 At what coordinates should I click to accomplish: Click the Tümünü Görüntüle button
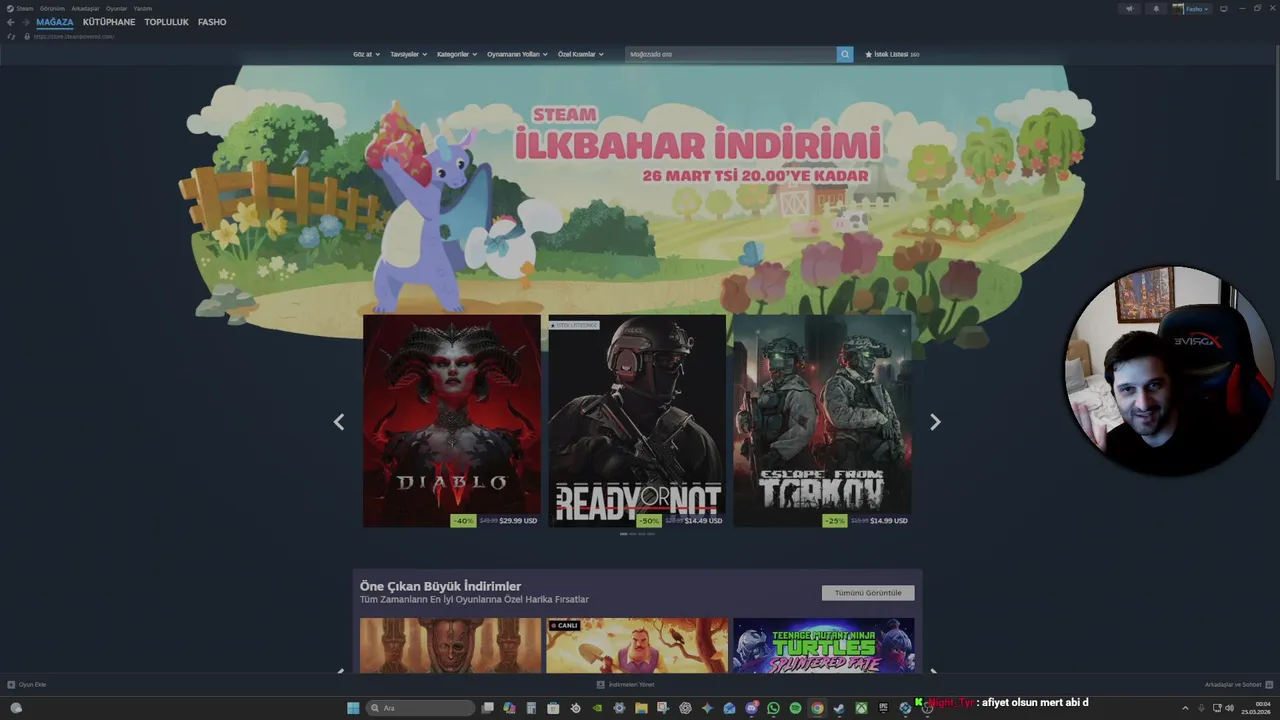click(868, 593)
